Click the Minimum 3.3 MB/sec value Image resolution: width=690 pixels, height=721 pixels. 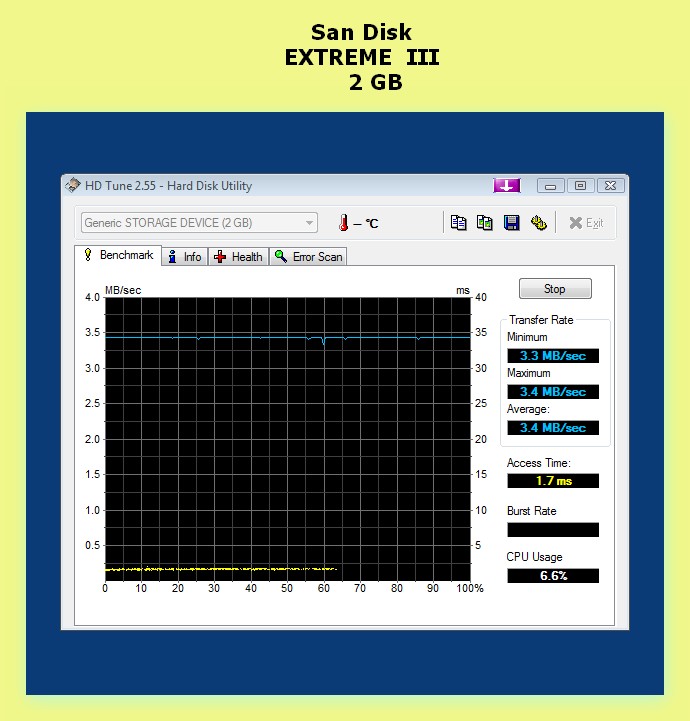coord(553,355)
